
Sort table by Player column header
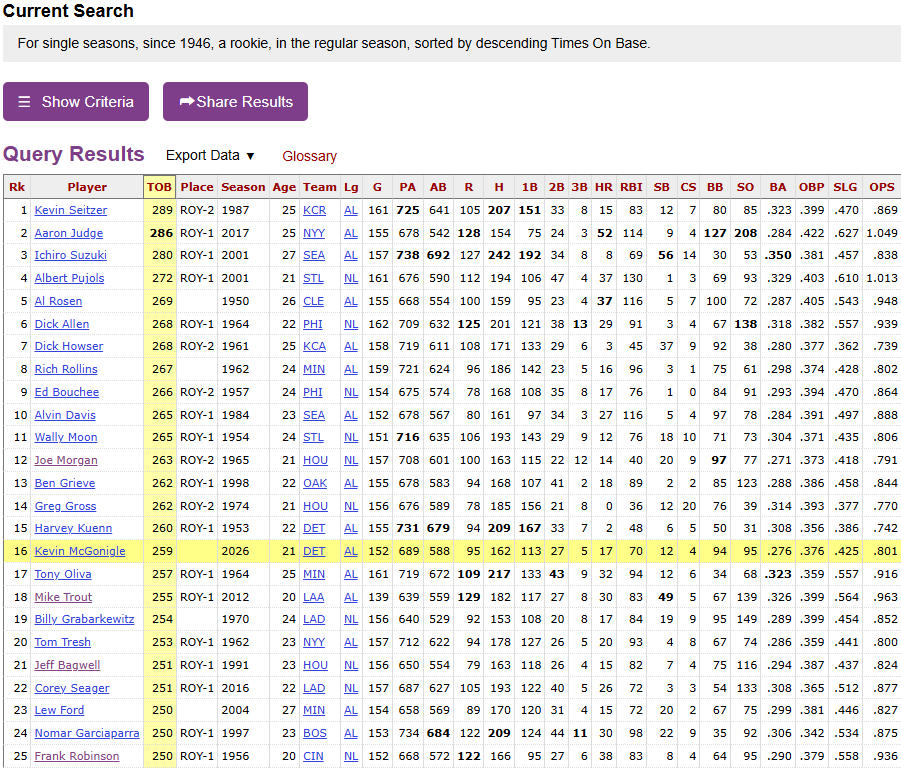87,187
